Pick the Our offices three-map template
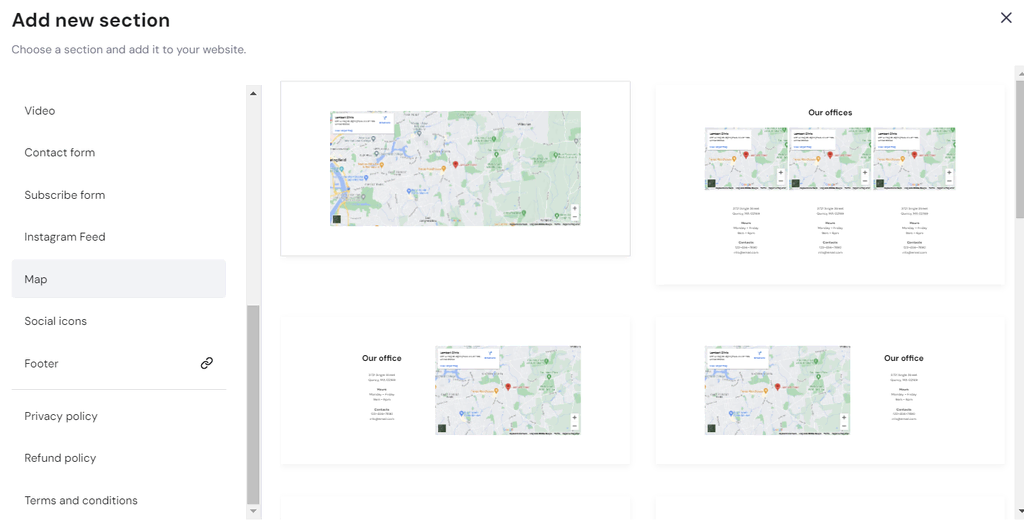 [829, 184]
